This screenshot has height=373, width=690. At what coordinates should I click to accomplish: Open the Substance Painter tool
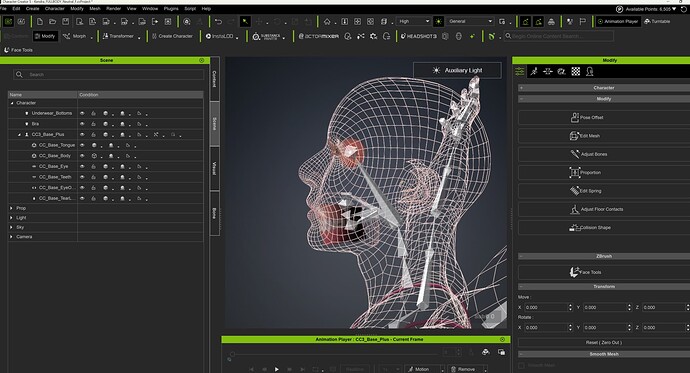267,37
